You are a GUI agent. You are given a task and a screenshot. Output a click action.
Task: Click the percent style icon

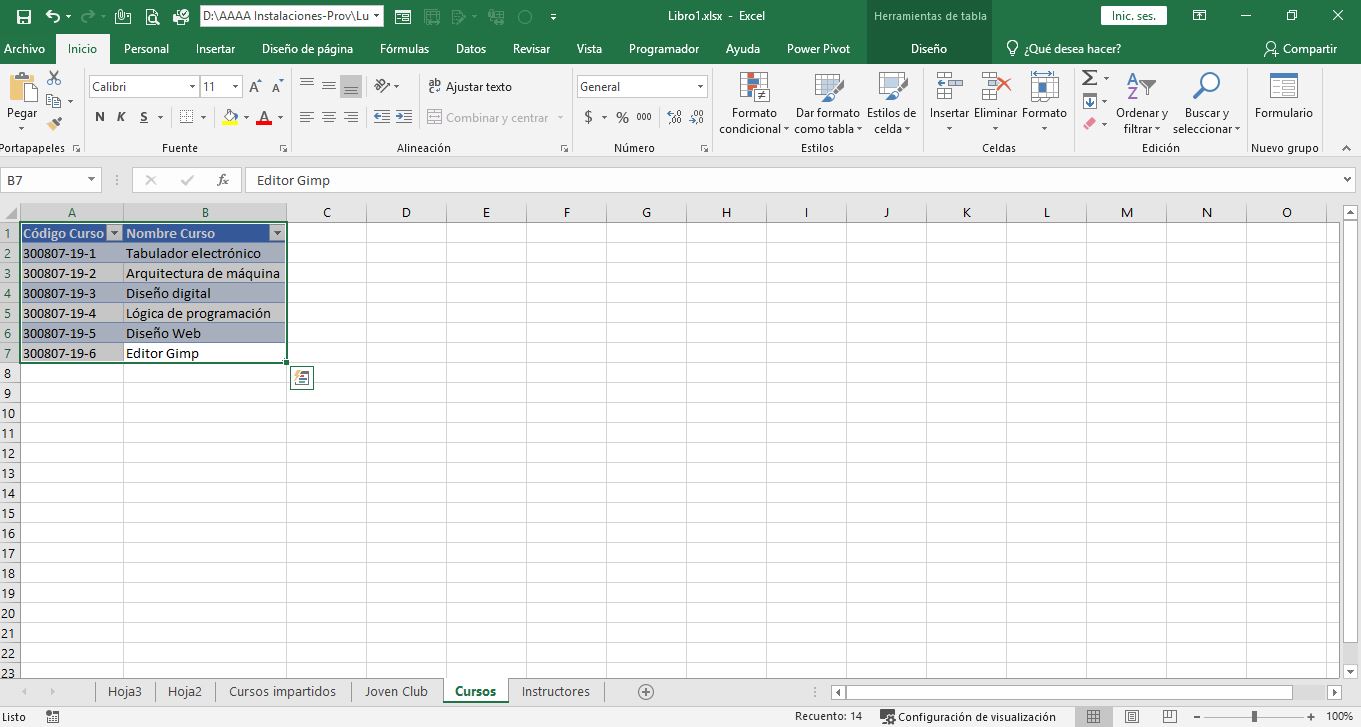(x=622, y=118)
